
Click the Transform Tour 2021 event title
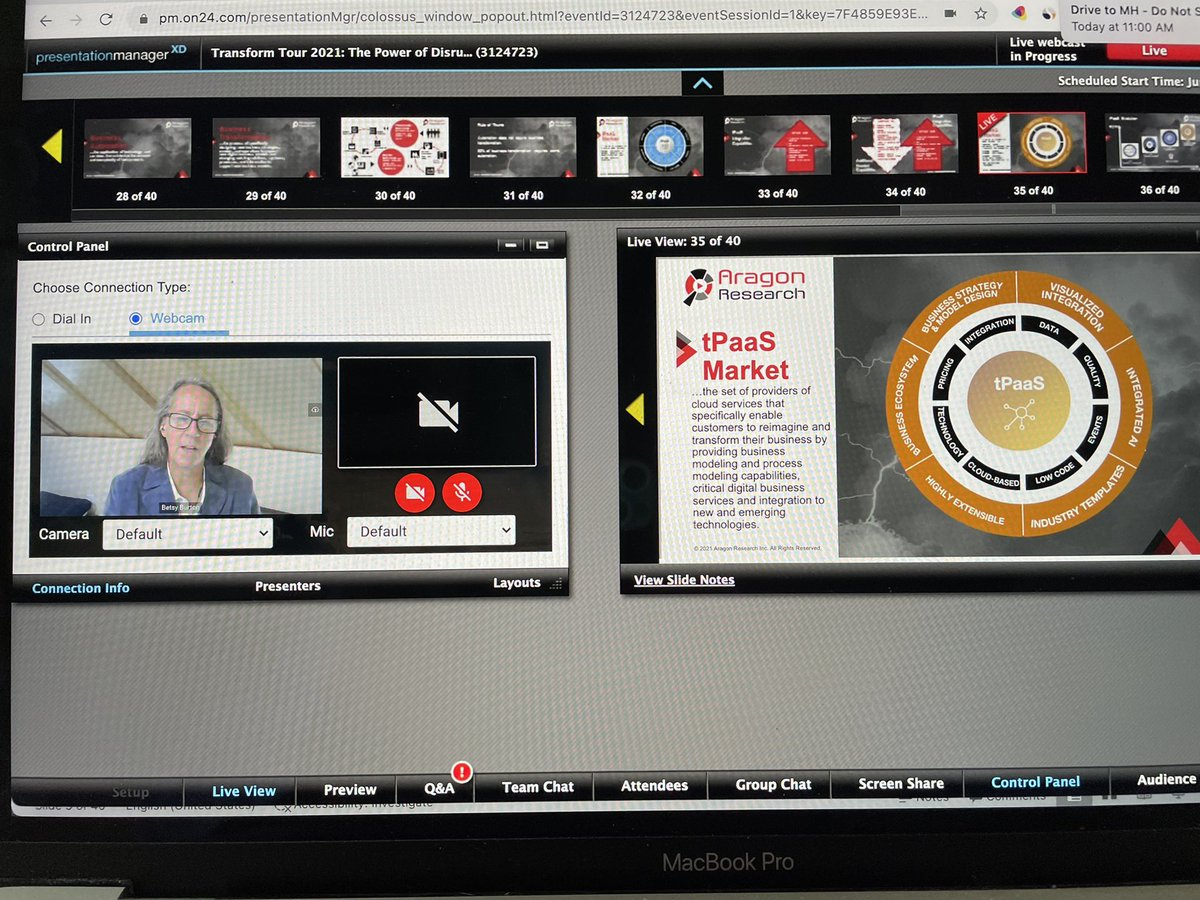point(374,52)
